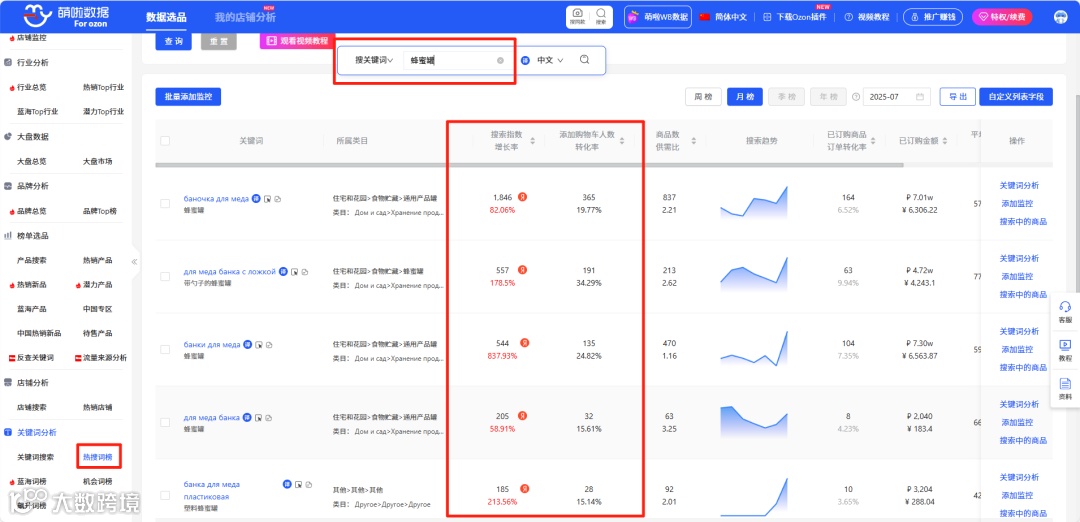Screen dimensions: 1080x522
Task: Click 观看视频教程 button
Action: click(298, 41)
